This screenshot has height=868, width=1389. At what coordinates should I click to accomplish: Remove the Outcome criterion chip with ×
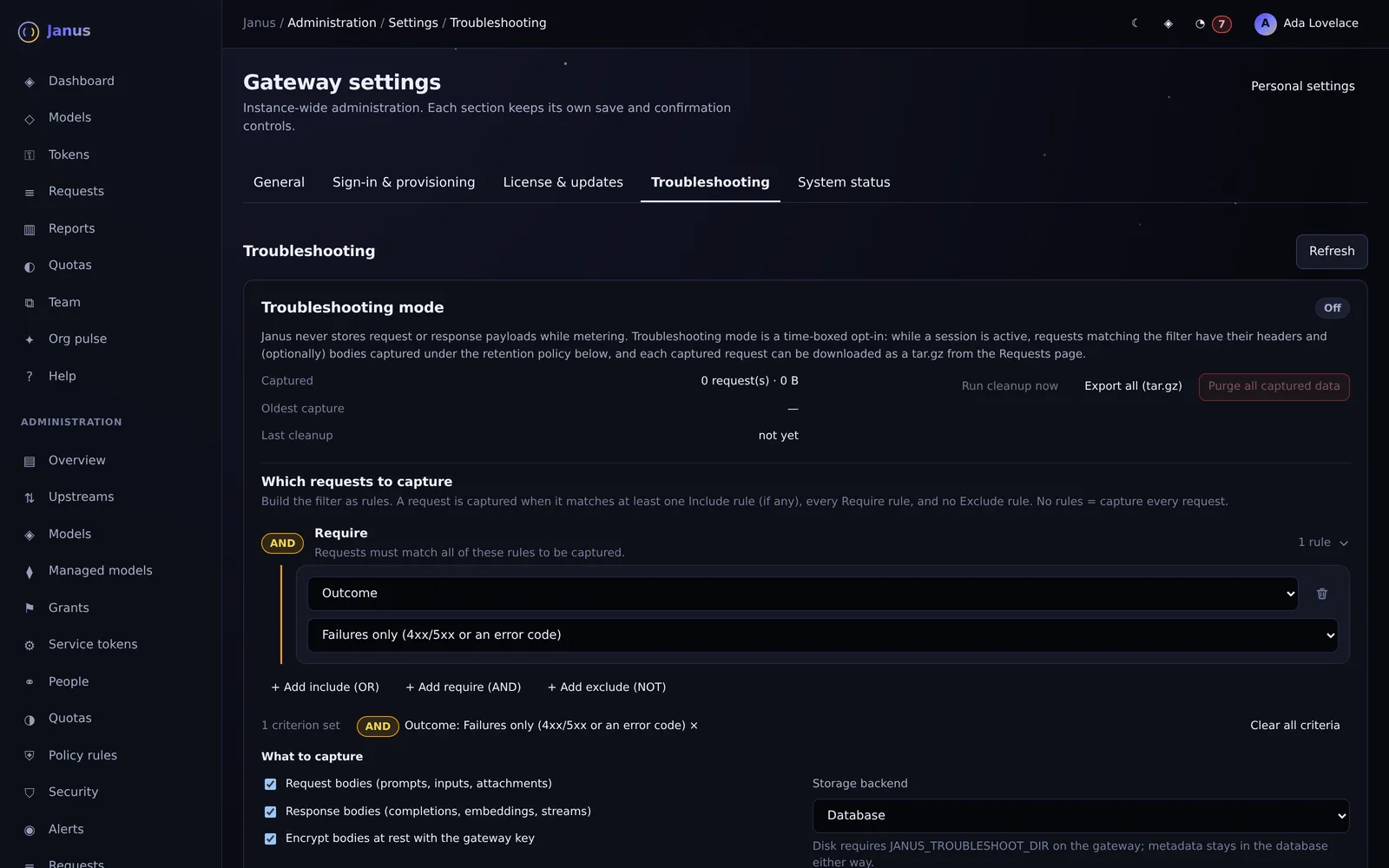point(694,726)
